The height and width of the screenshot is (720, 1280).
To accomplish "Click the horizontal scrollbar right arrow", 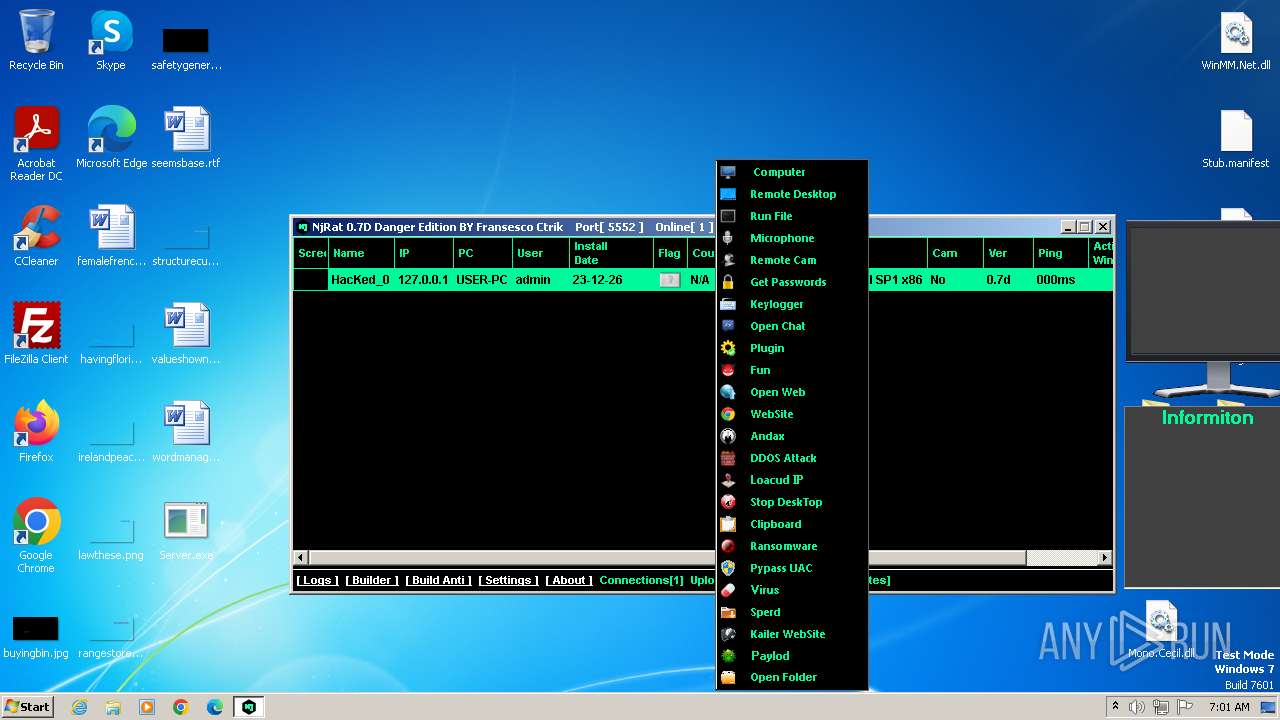I will (x=1104, y=557).
